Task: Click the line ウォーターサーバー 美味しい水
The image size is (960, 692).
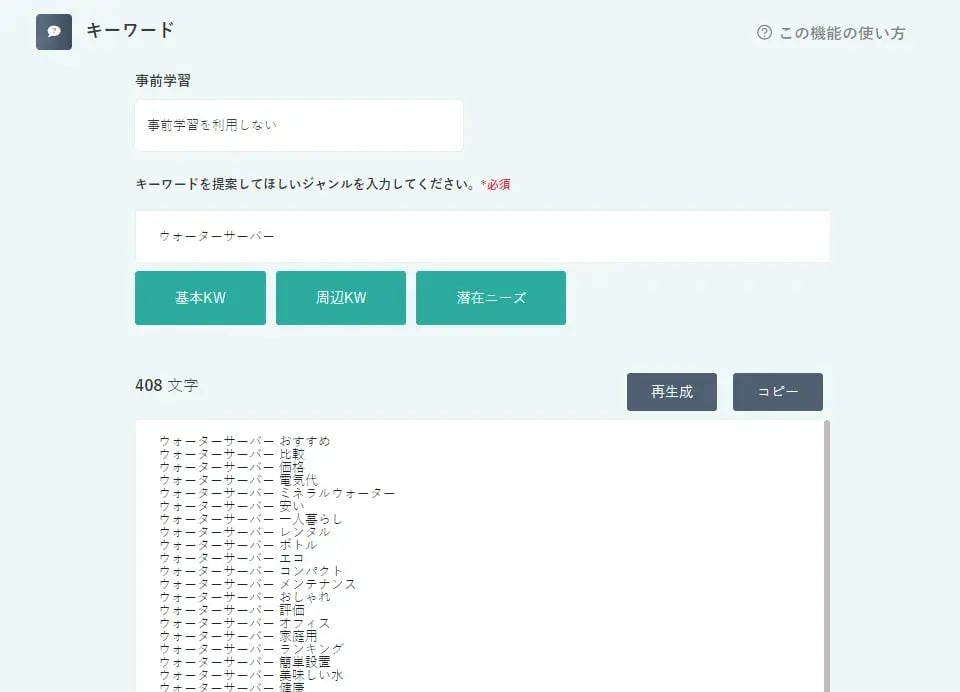Action: [252, 675]
